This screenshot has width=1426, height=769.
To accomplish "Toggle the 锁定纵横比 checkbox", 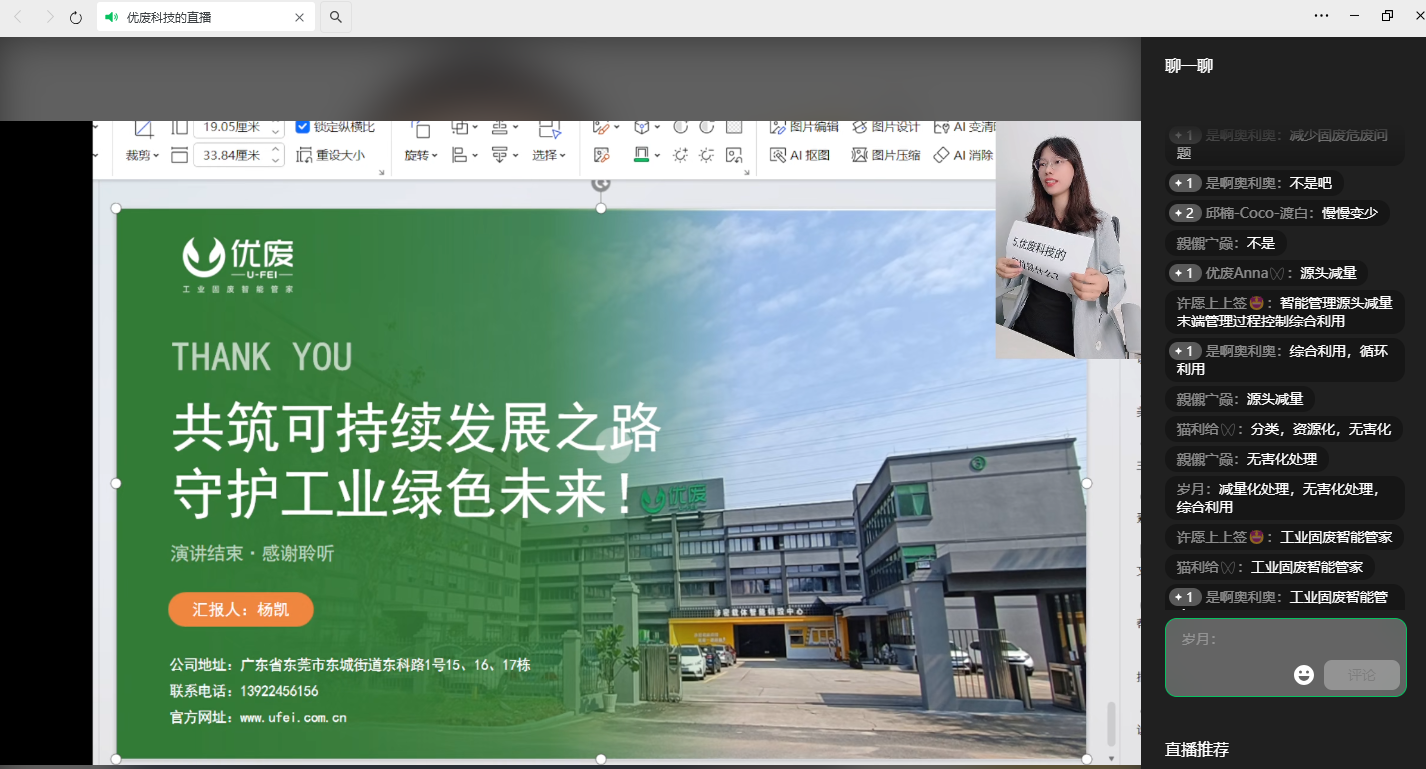I will click(303, 127).
